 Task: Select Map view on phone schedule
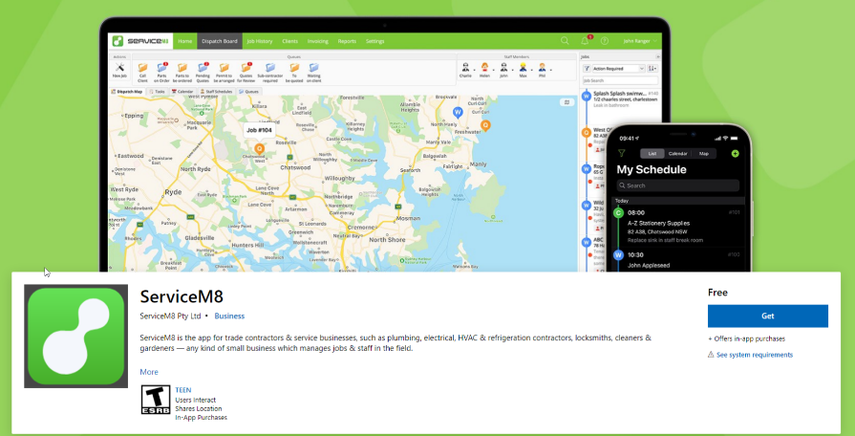coord(704,154)
